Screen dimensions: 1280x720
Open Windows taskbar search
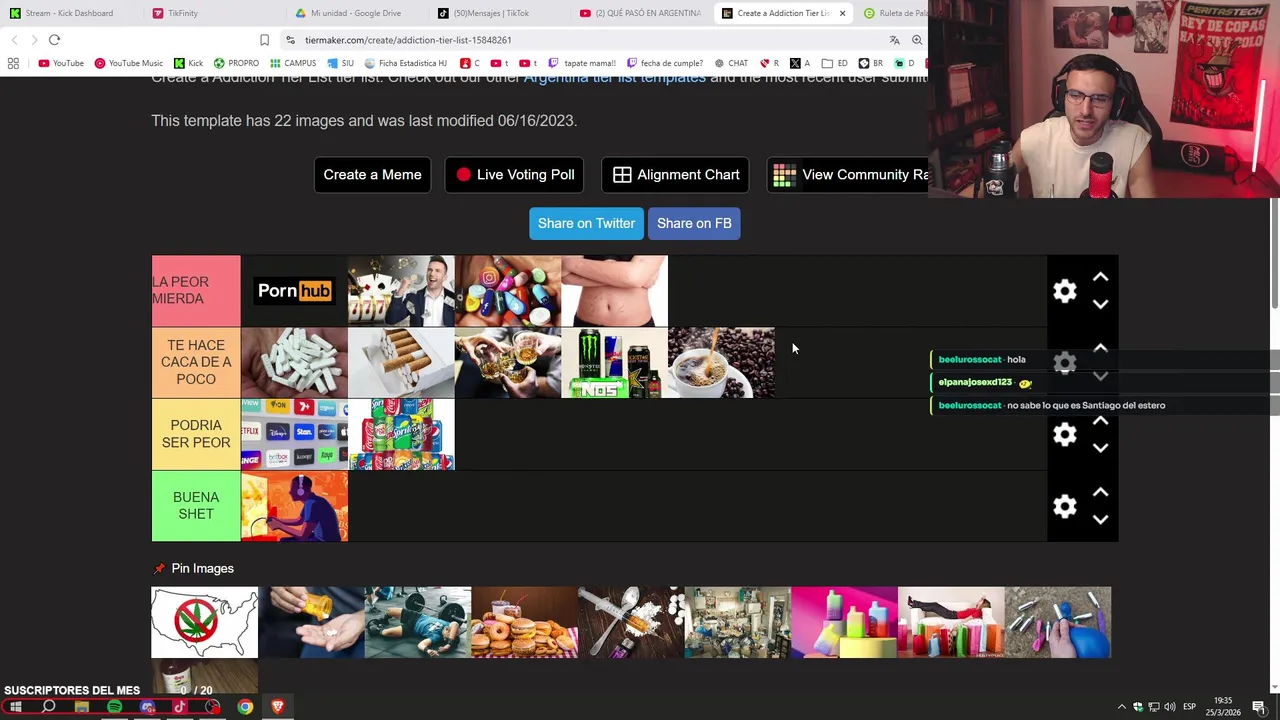point(49,707)
